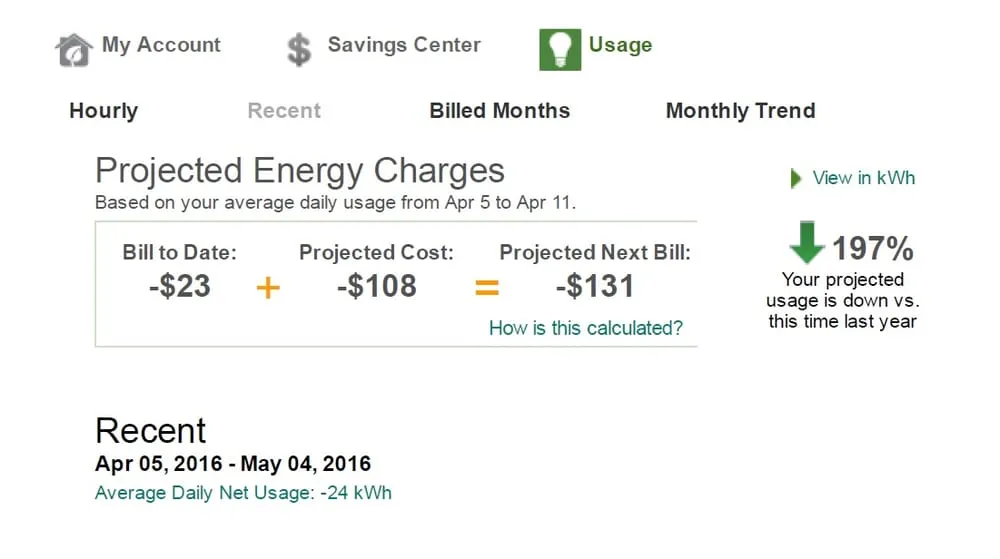This screenshot has height=559, width=1000.
Task: Click the Average Daily Net Usage text
Action: [x=243, y=493]
